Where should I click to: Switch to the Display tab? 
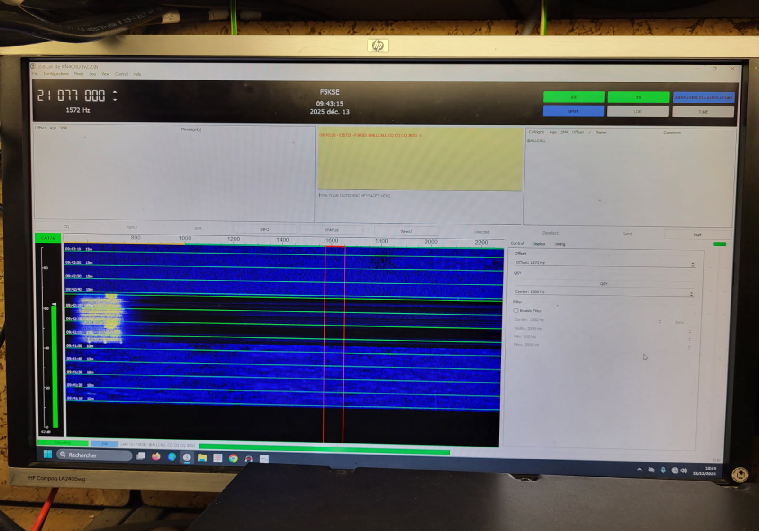(x=539, y=243)
